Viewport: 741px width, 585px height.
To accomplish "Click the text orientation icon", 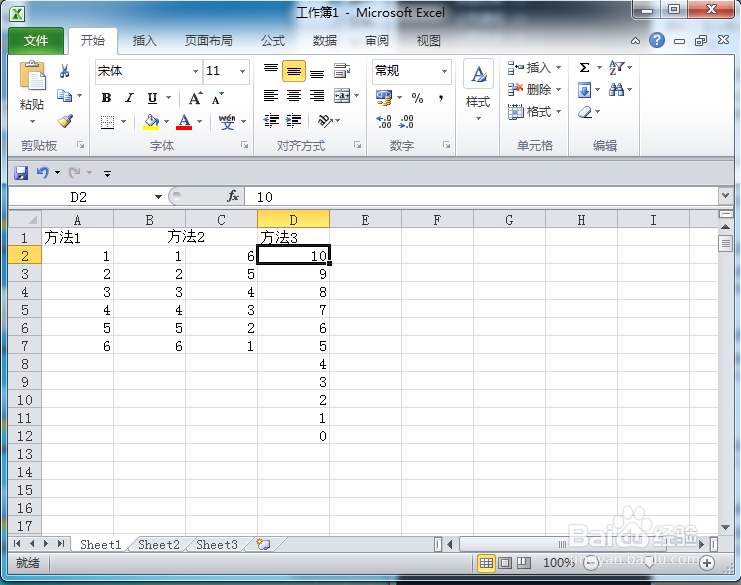I will (x=325, y=121).
